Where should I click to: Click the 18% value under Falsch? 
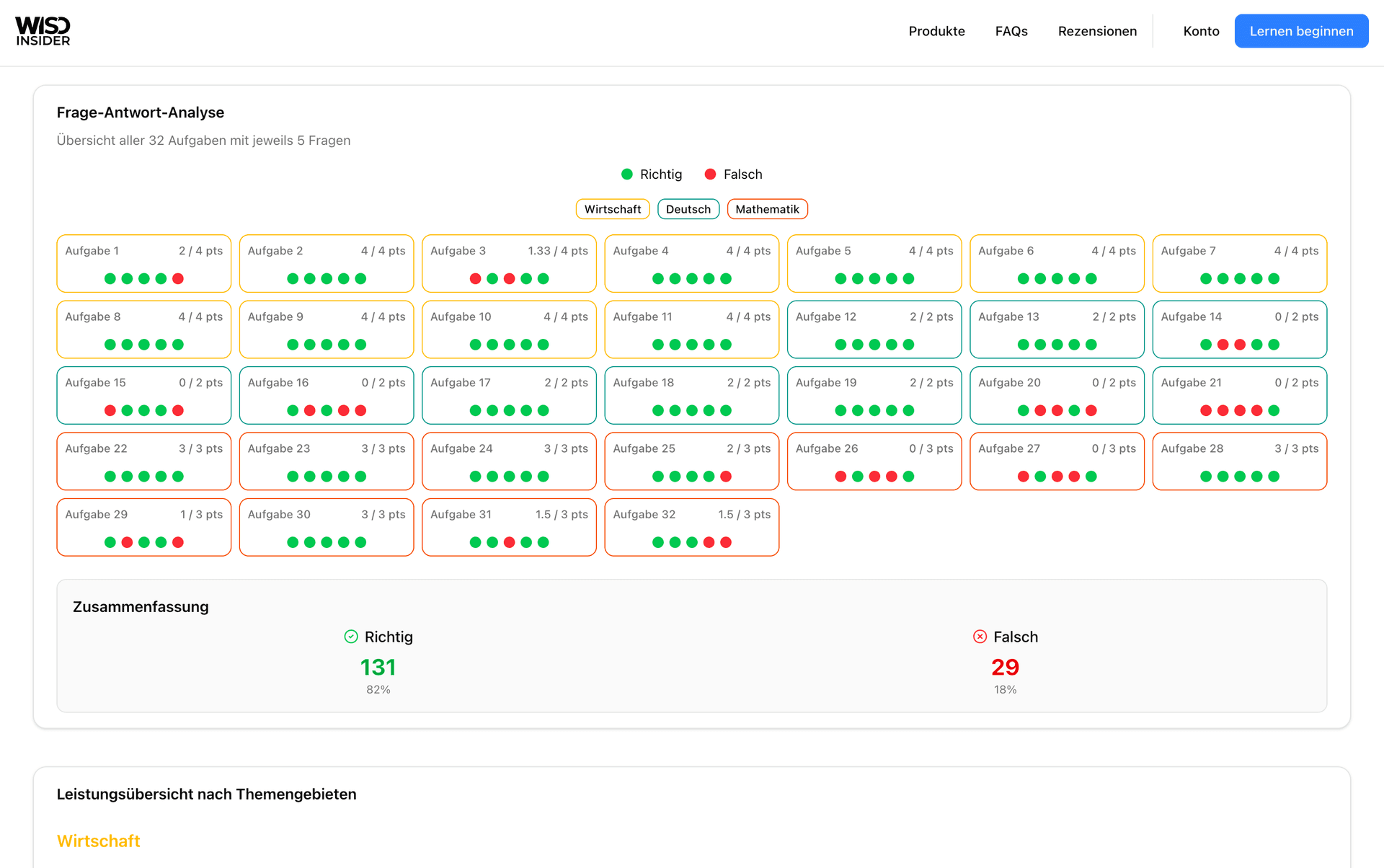click(x=1005, y=690)
